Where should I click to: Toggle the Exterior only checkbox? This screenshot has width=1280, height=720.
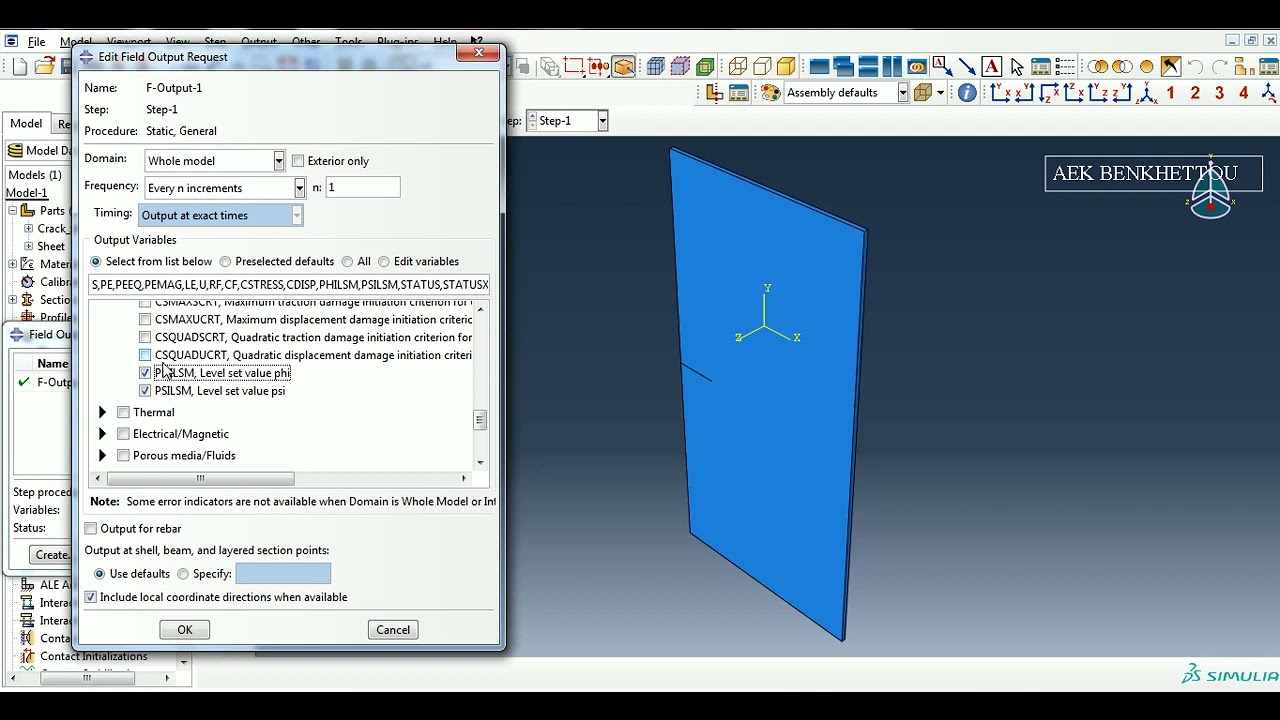click(298, 161)
